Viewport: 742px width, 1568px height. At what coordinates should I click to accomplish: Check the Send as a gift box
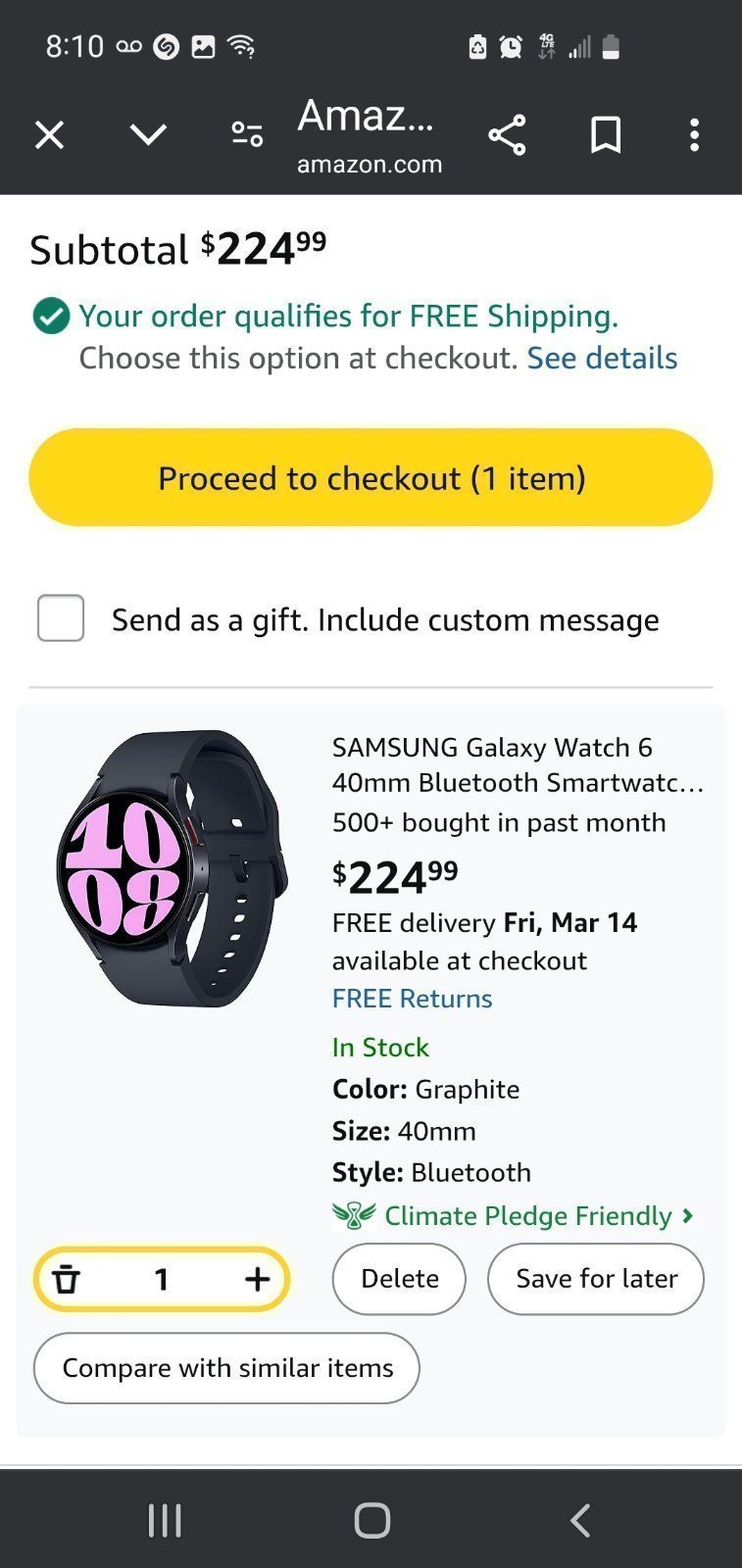point(61,617)
